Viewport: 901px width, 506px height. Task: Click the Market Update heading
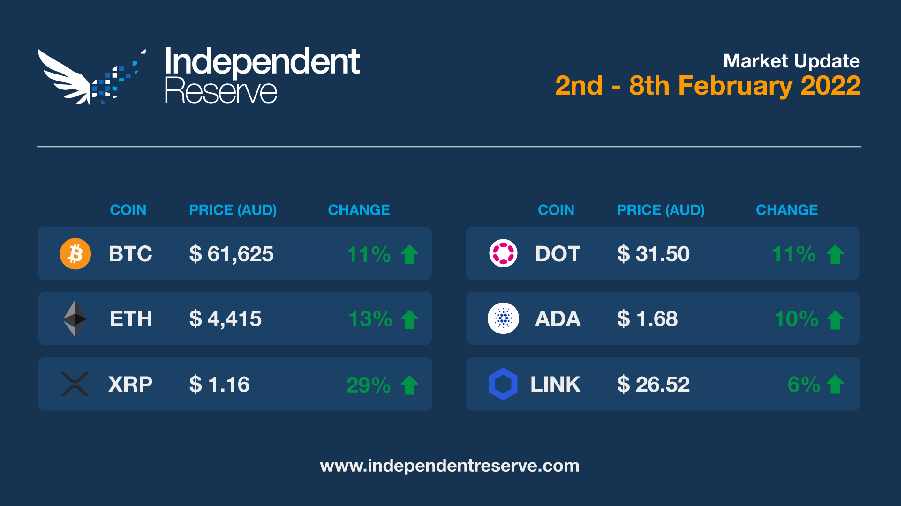(x=791, y=61)
